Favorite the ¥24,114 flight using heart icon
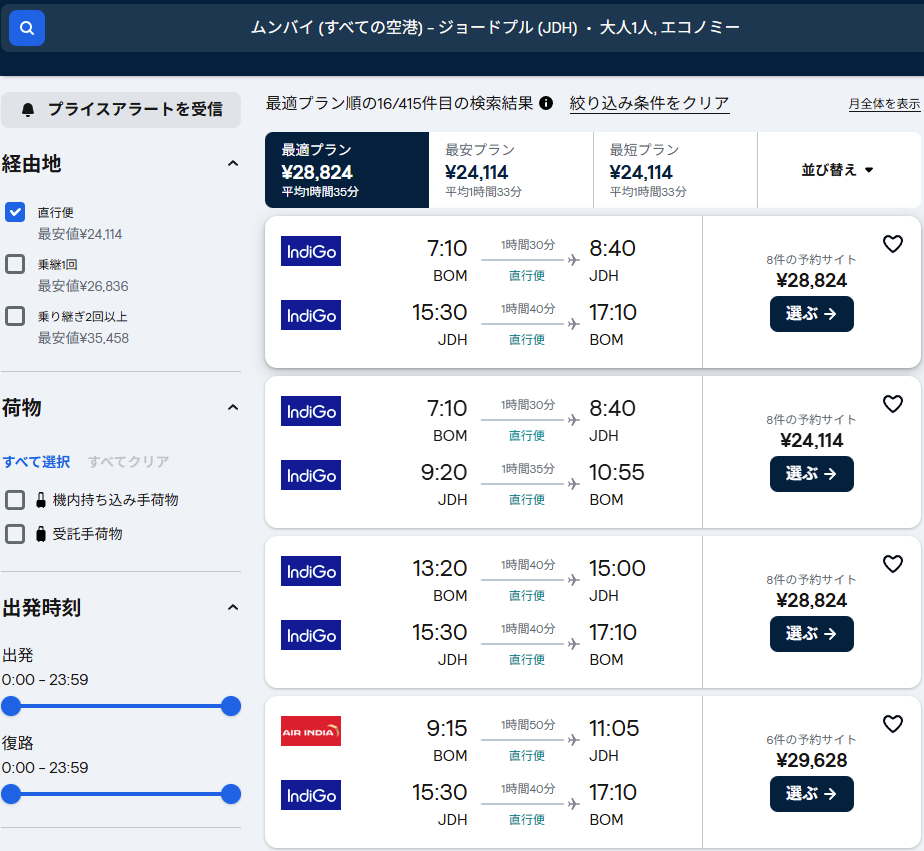Image resolution: width=924 pixels, height=851 pixels. point(892,404)
